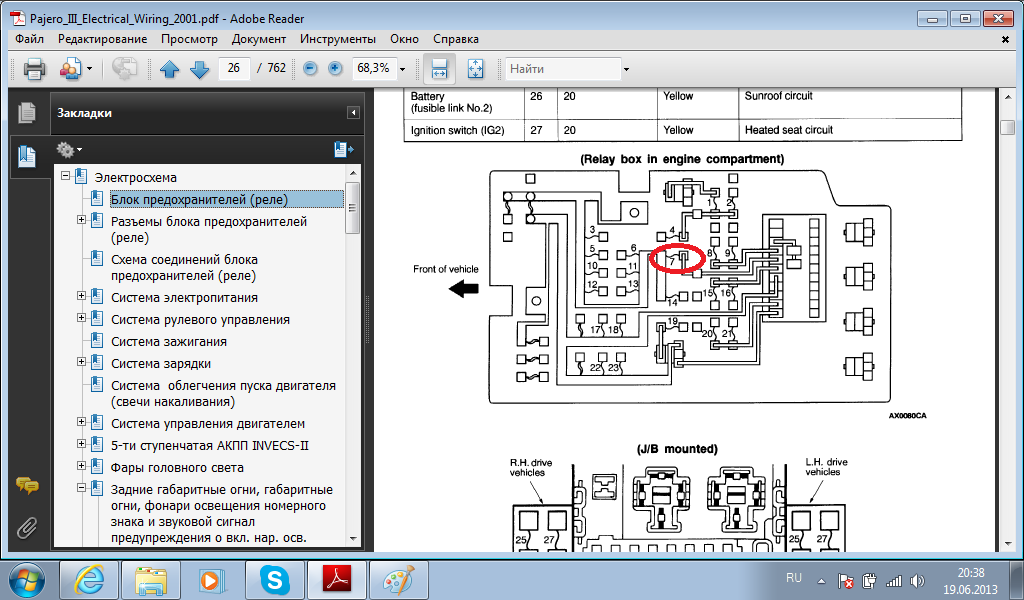Toggle the fit one full page view
This screenshot has width=1024, height=600.
pos(475,69)
